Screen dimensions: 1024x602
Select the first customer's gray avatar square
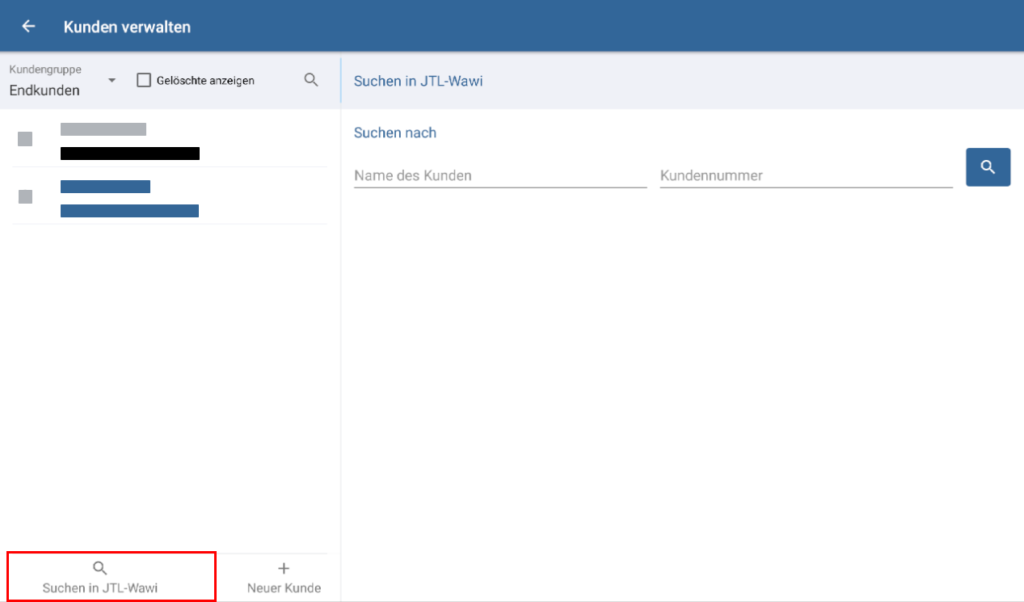tap(25, 139)
